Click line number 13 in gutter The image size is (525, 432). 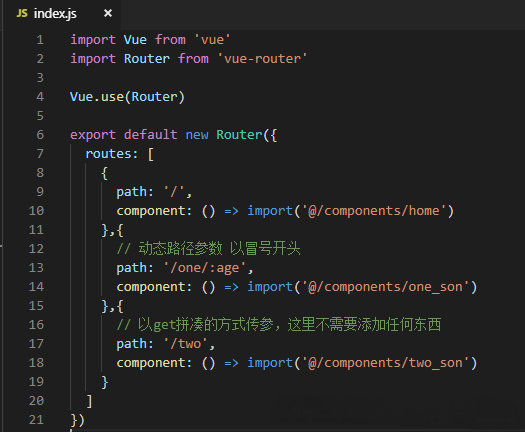pyautogui.click(x=36, y=268)
